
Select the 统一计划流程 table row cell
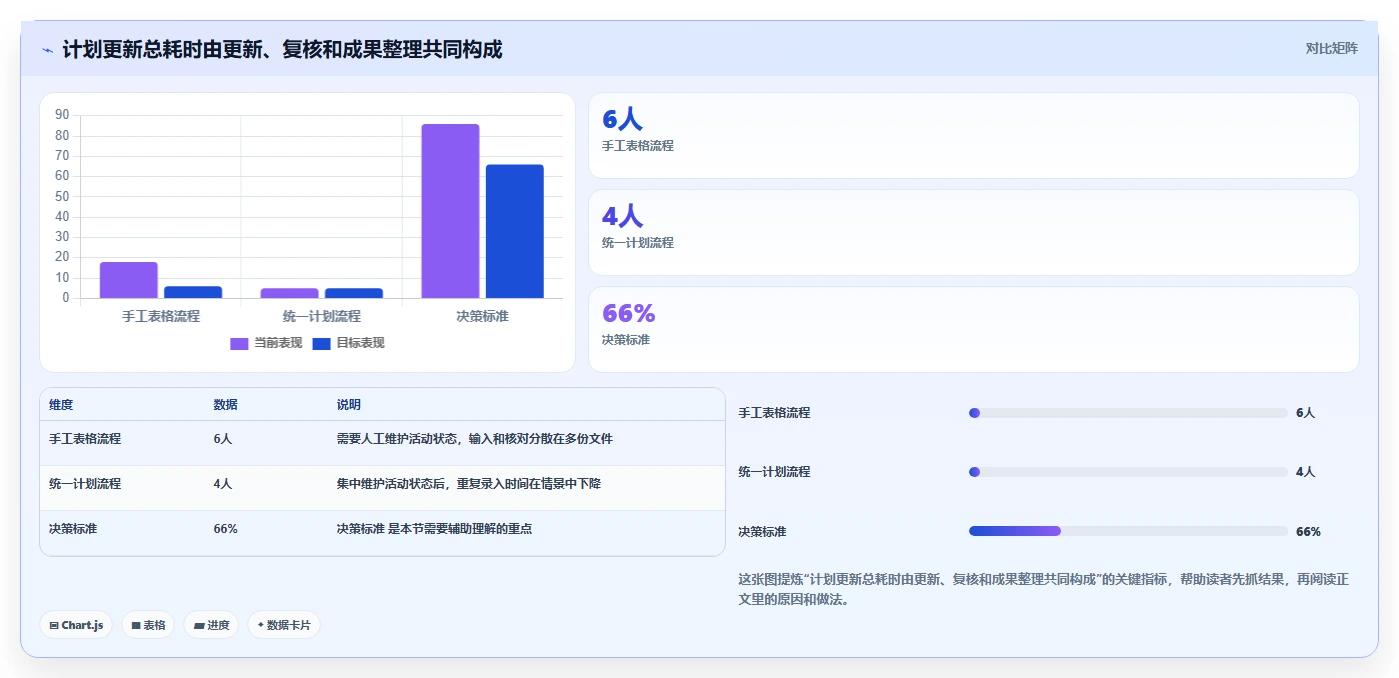(x=85, y=484)
